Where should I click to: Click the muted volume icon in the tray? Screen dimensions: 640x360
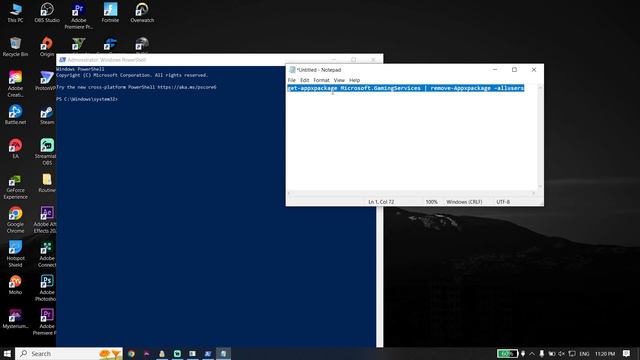coord(562,353)
